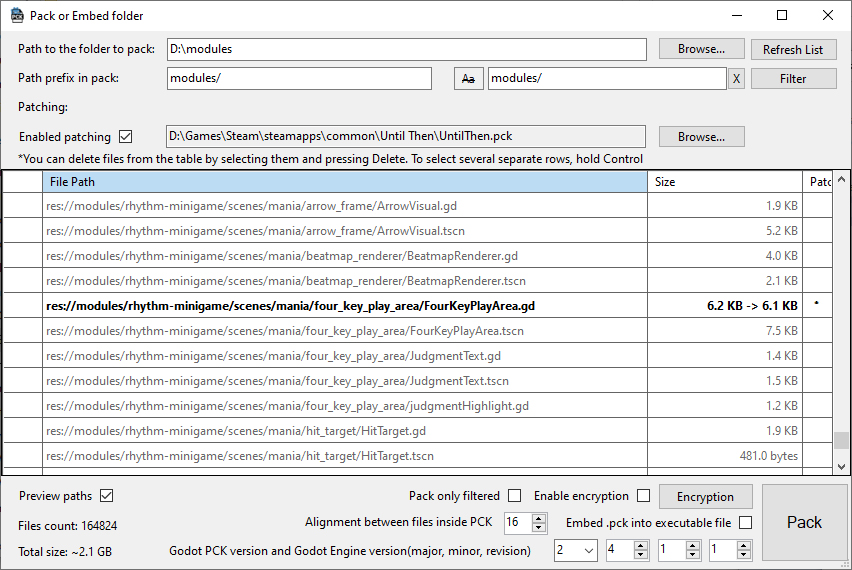Click the 7.5 KB size cell
Screen dimensions: 852x570
725,331
